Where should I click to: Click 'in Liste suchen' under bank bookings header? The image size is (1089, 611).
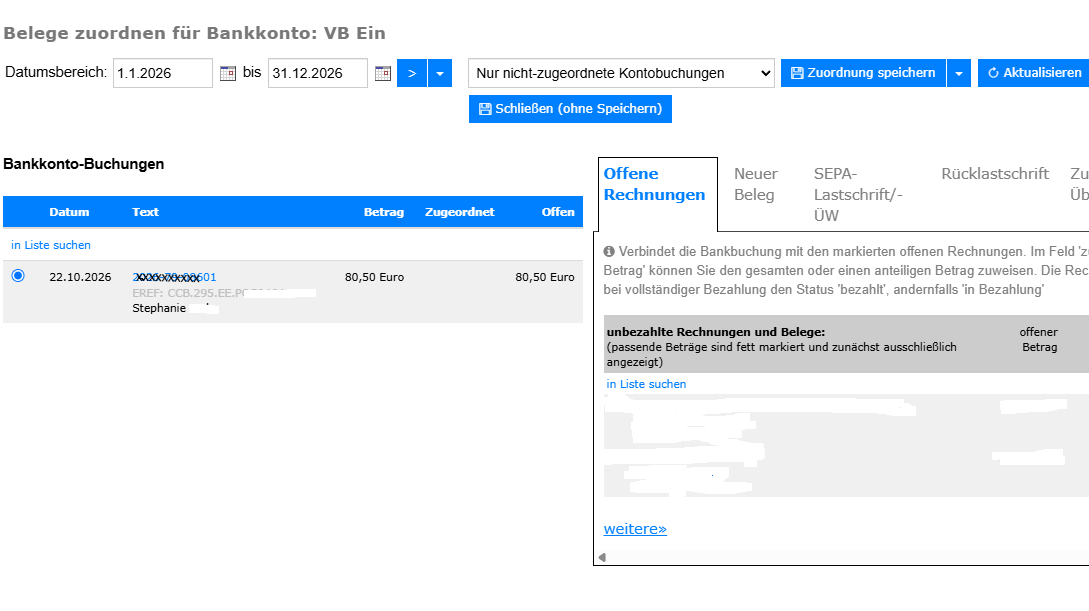51,245
